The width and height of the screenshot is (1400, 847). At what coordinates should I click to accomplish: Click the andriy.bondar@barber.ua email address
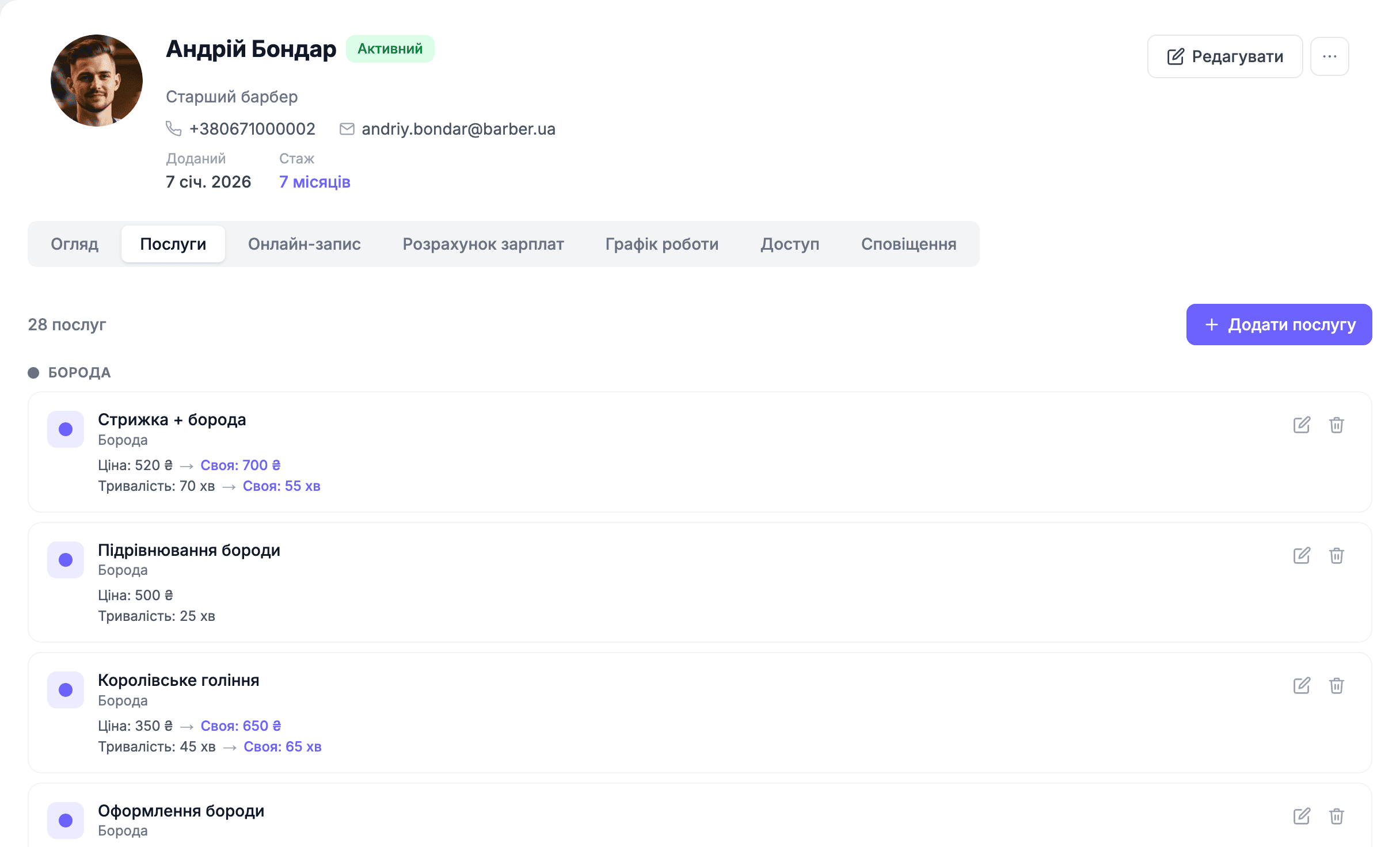[x=458, y=129]
